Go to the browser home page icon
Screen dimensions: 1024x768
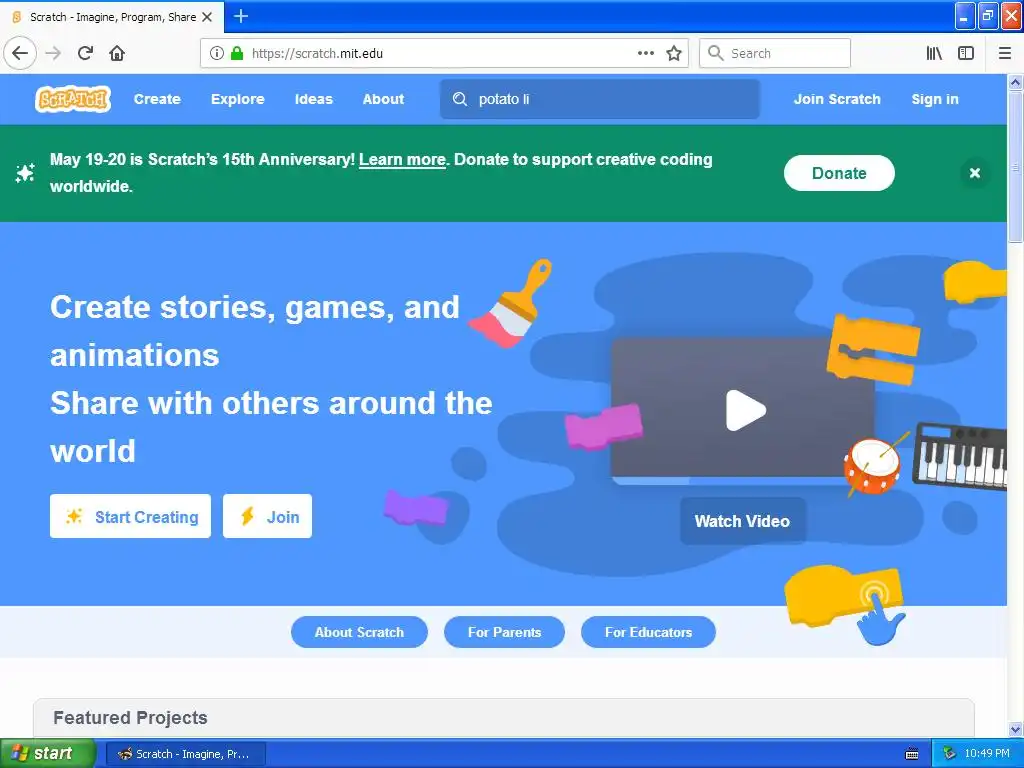[117, 53]
